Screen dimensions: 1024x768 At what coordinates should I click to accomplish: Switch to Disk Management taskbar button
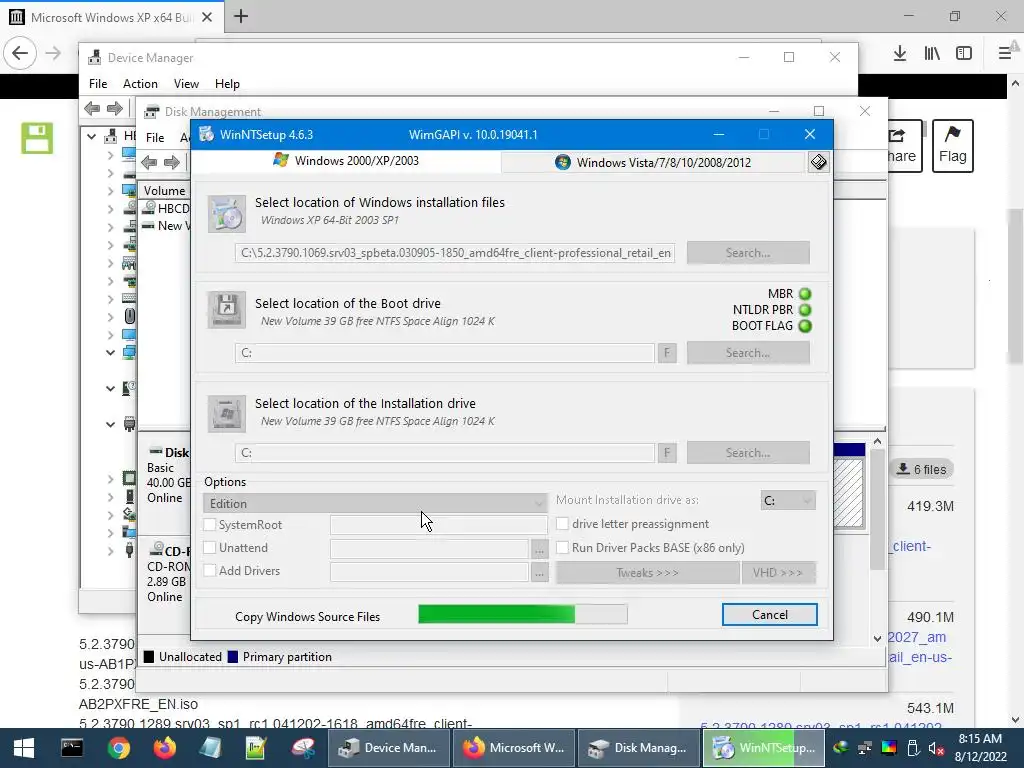(x=637, y=748)
